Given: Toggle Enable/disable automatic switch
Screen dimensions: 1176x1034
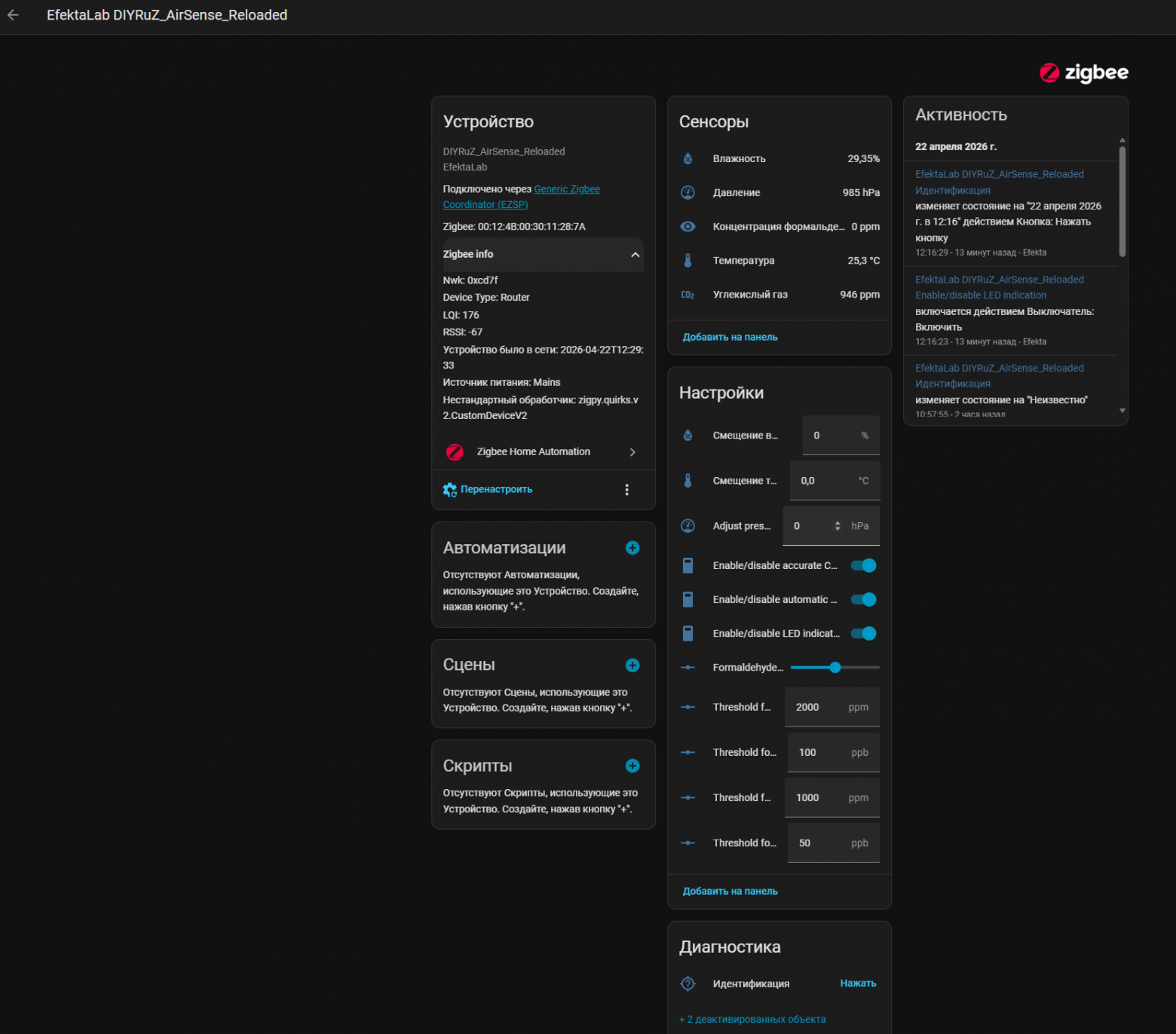Looking at the screenshot, I should (864, 600).
